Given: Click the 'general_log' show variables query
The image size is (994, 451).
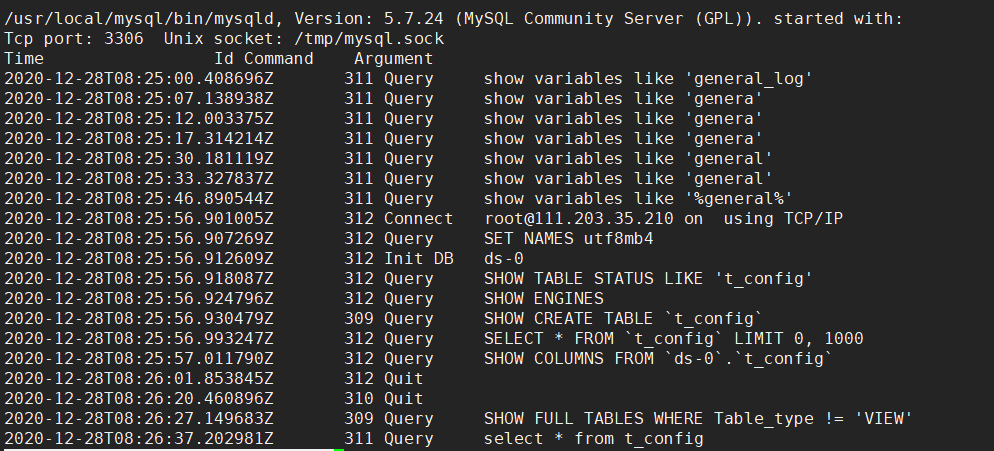Looking at the screenshot, I should click(x=648, y=78).
